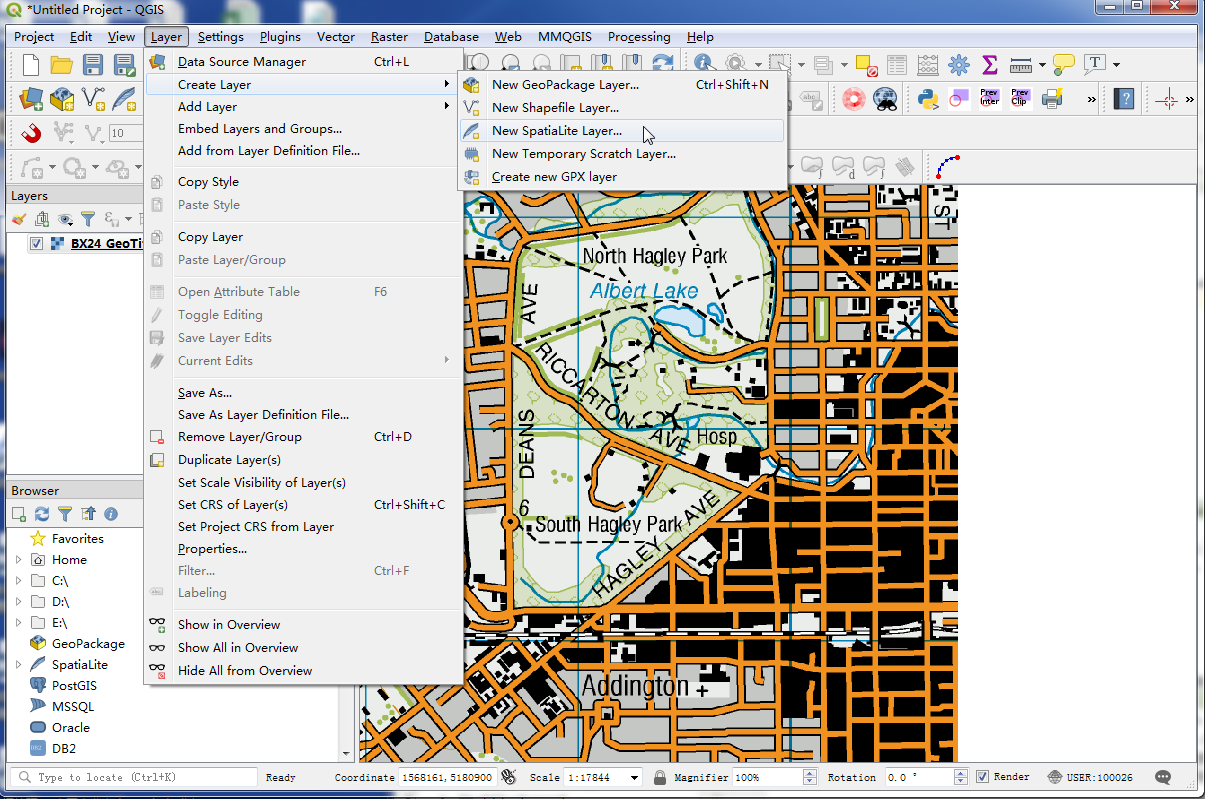This screenshot has height=799, width=1205.
Task: Click the Save Project As icon
Action: (124, 66)
